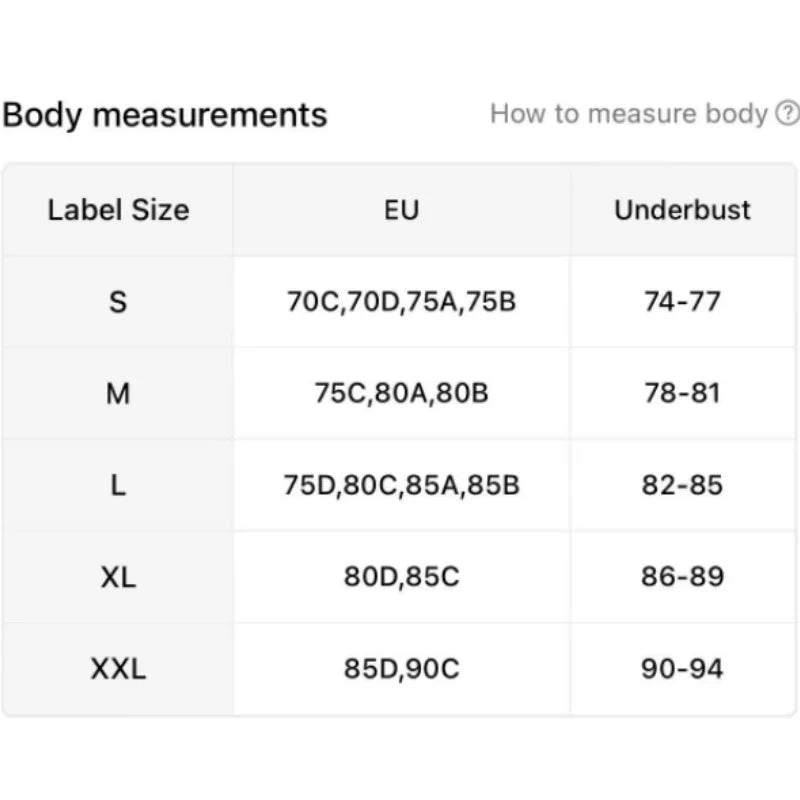800x800 pixels.
Task: Select the Underbust column header
Action: [682, 210]
